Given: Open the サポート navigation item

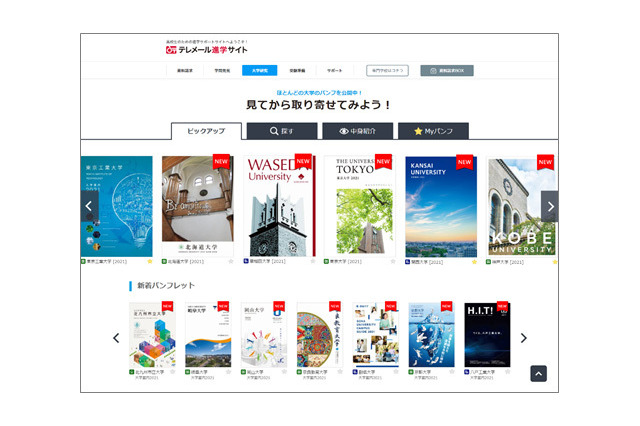Looking at the screenshot, I should coord(335,71).
